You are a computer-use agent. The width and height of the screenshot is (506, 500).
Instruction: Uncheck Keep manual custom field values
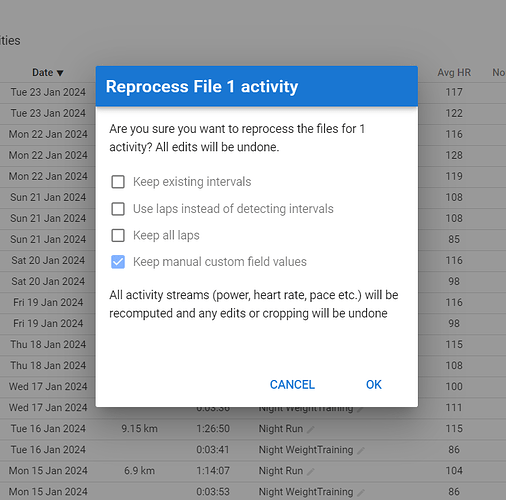click(118, 262)
